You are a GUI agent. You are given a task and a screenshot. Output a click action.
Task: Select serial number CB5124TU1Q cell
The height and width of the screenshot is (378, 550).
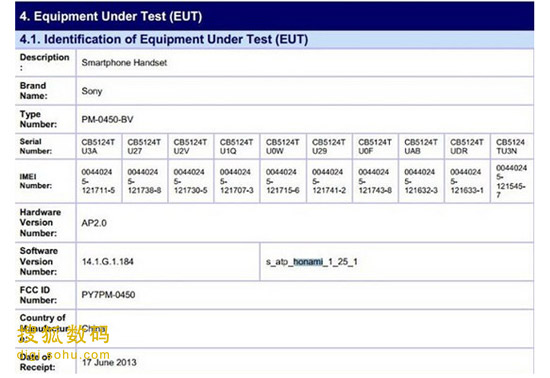click(x=236, y=147)
